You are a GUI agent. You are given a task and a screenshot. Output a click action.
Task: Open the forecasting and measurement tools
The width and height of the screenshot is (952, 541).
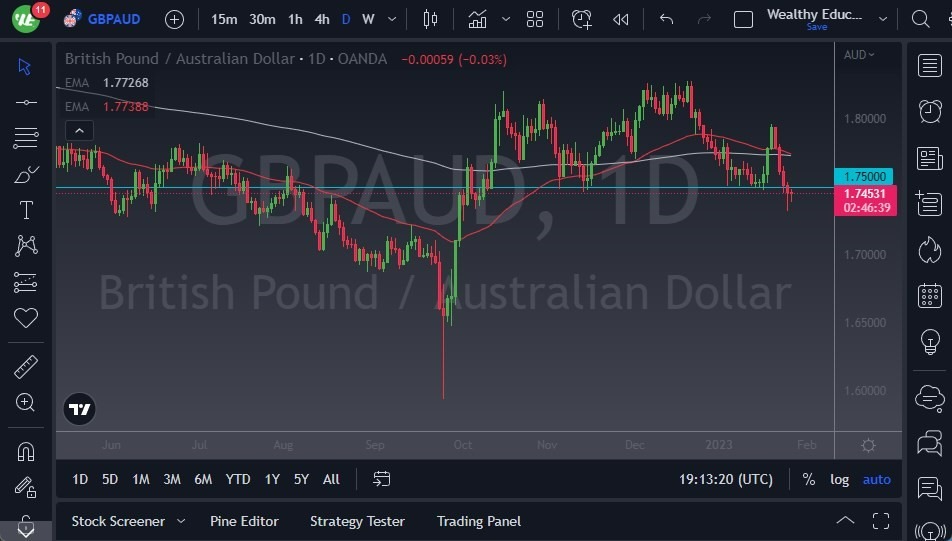pos(26,282)
